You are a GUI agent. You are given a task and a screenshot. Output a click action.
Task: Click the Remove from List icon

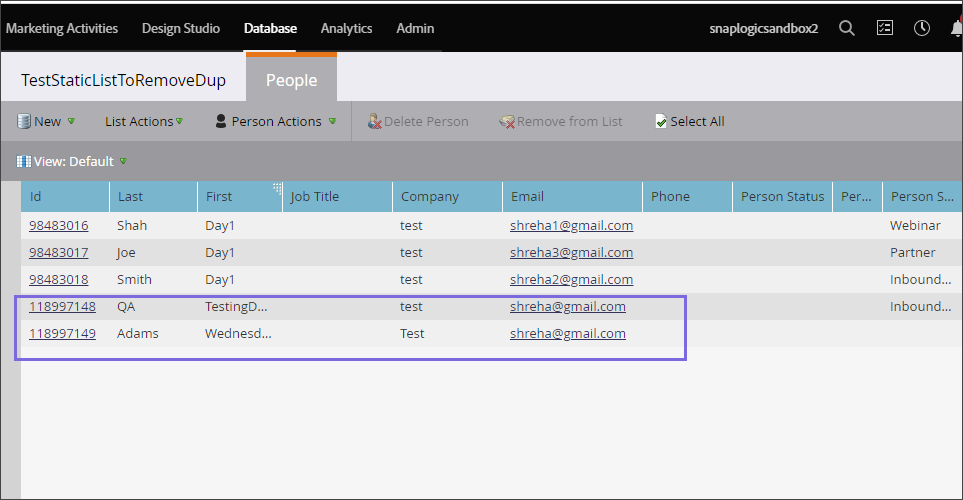coord(507,122)
